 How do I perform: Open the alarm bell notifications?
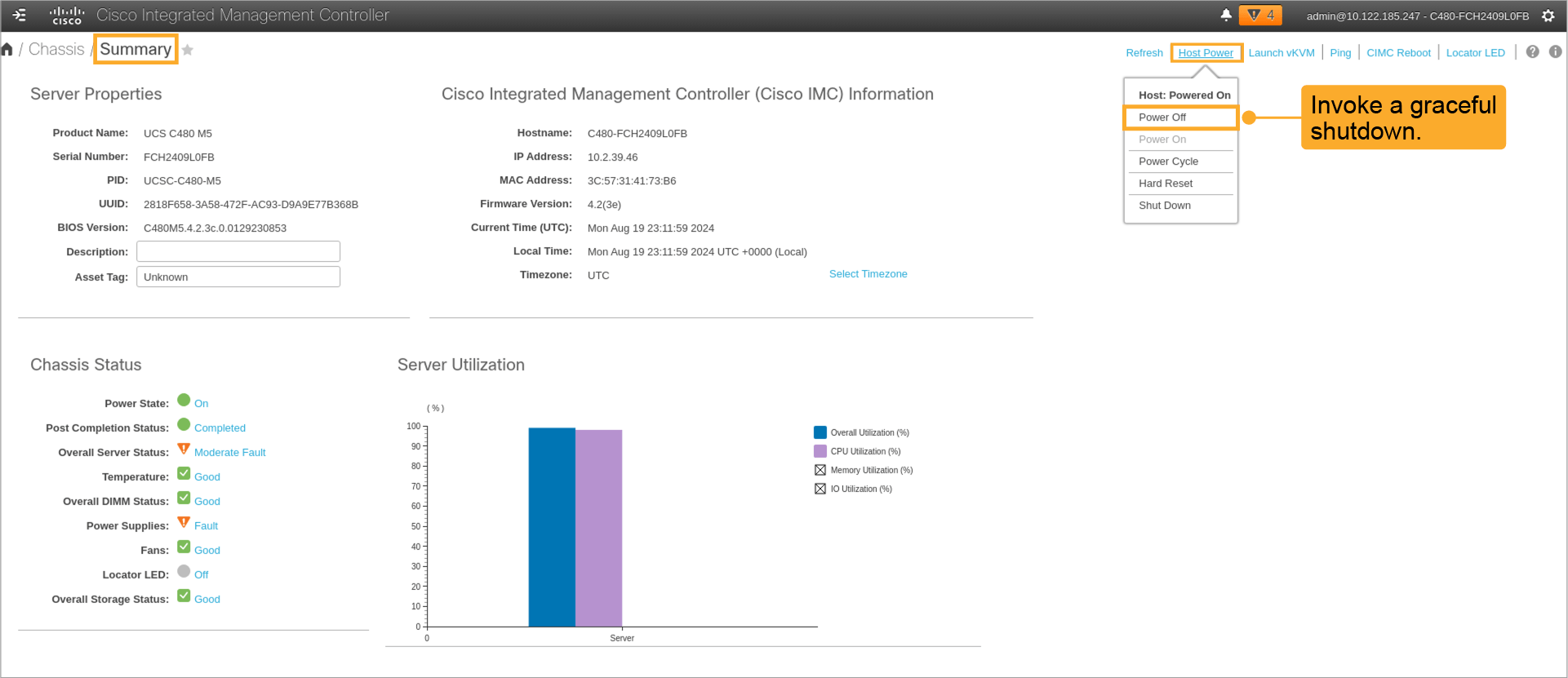tap(1226, 15)
